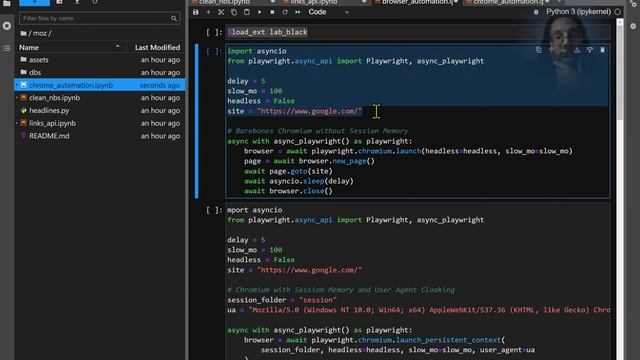This screenshot has height=360, width=640.
Task: Click the Chromium with Session Memory comment line
Action: [341, 290]
